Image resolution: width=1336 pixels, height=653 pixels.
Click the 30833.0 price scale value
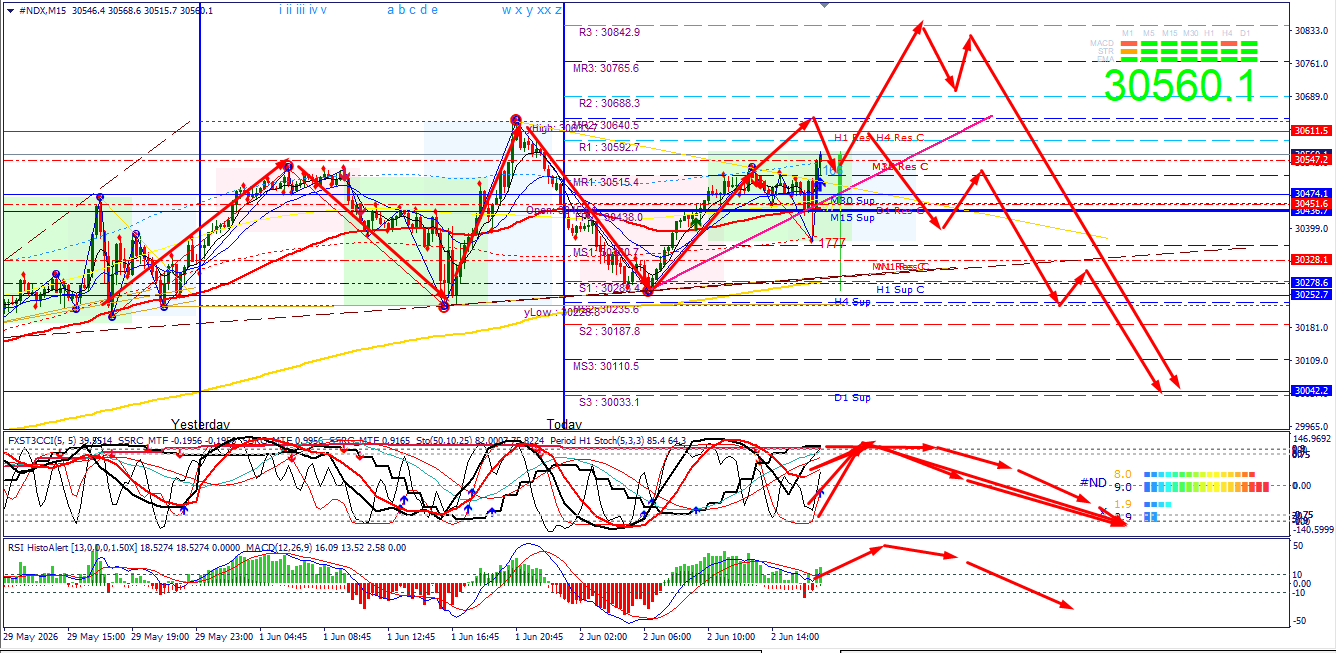pos(1312,31)
